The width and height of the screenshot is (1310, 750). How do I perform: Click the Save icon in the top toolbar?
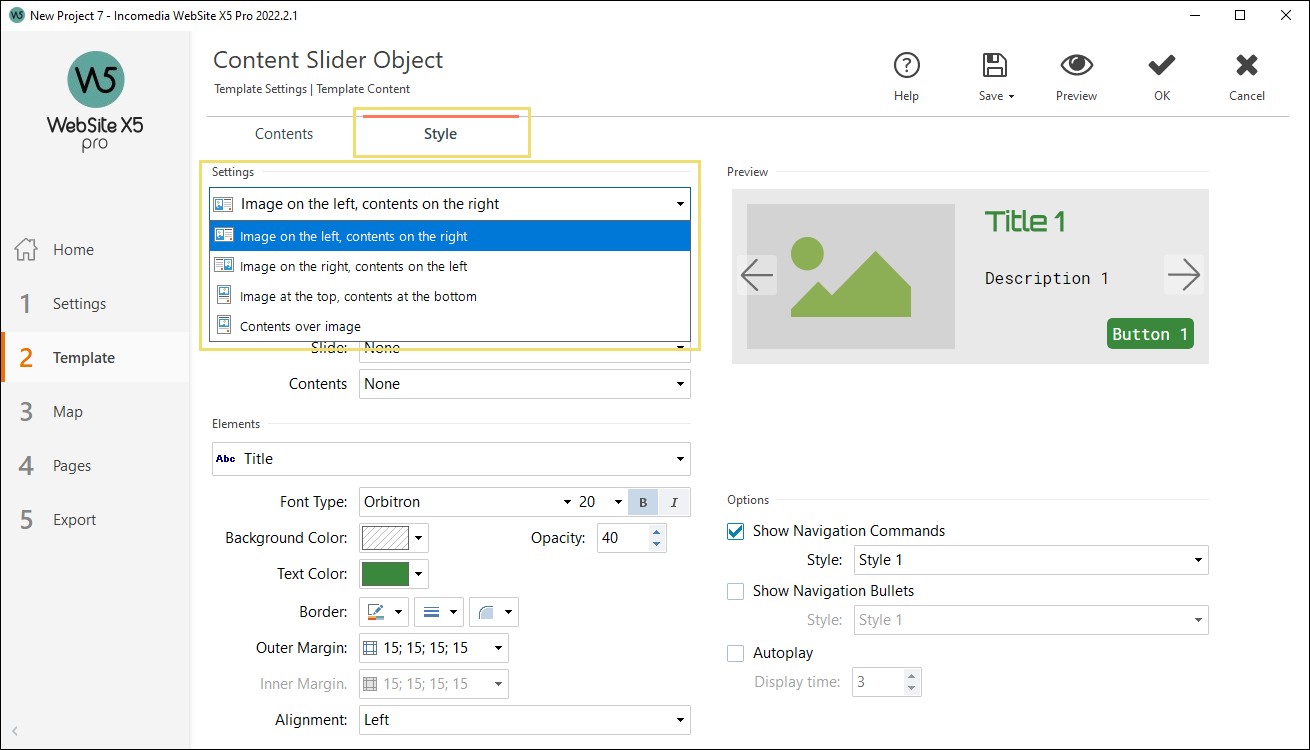[993, 66]
